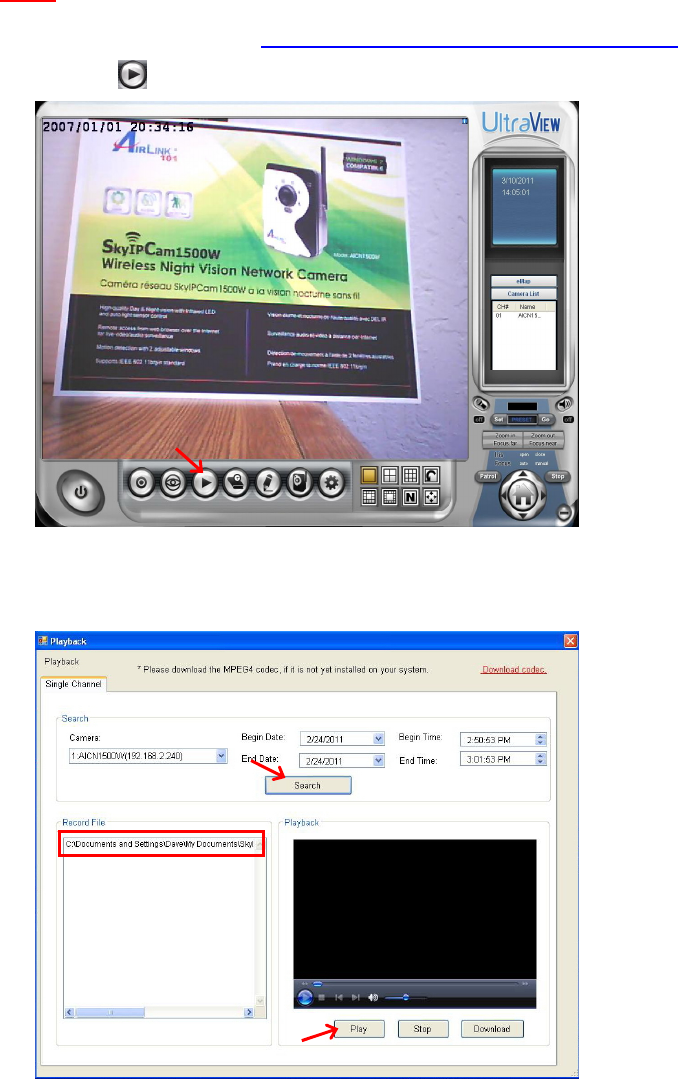Click the play icon in the document text
The height and width of the screenshot is (1079, 678).
pos(132,74)
